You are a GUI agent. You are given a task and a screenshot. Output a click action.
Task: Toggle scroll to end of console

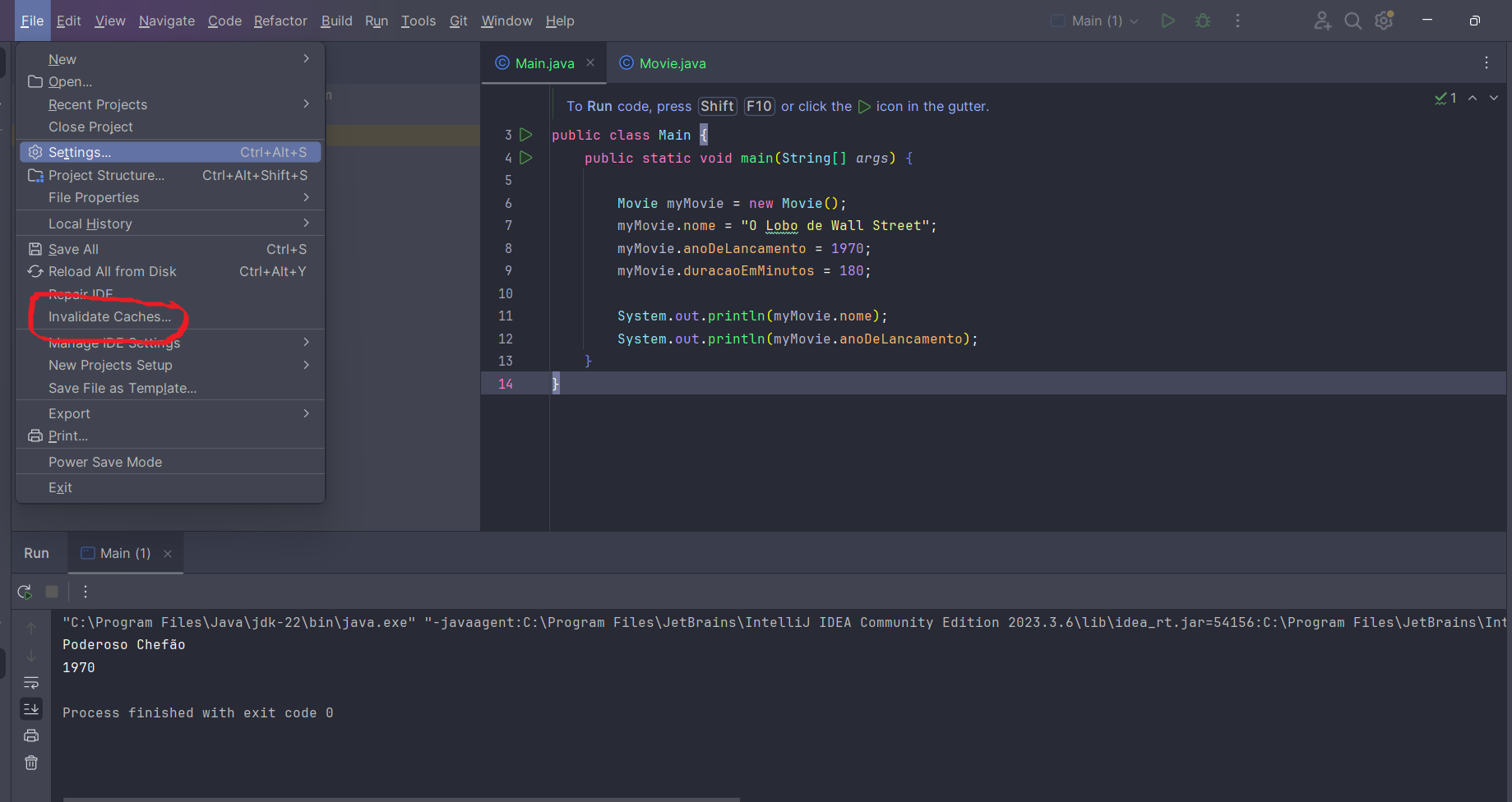pyautogui.click(x=31, y=708)
